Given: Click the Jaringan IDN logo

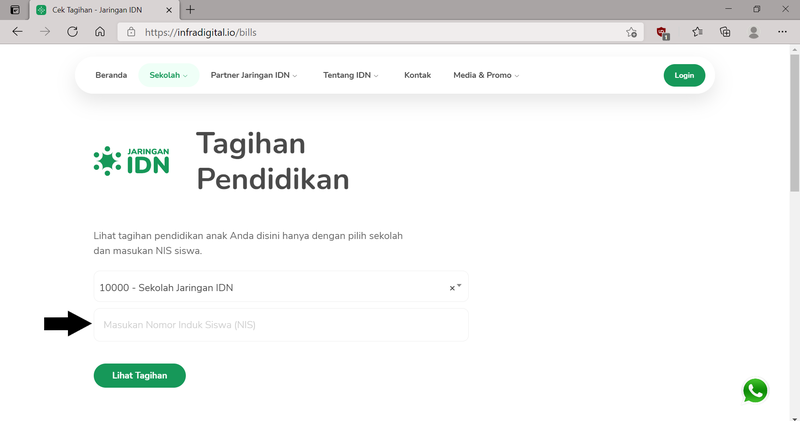Looking at the screenshot, I should (131, 161).
